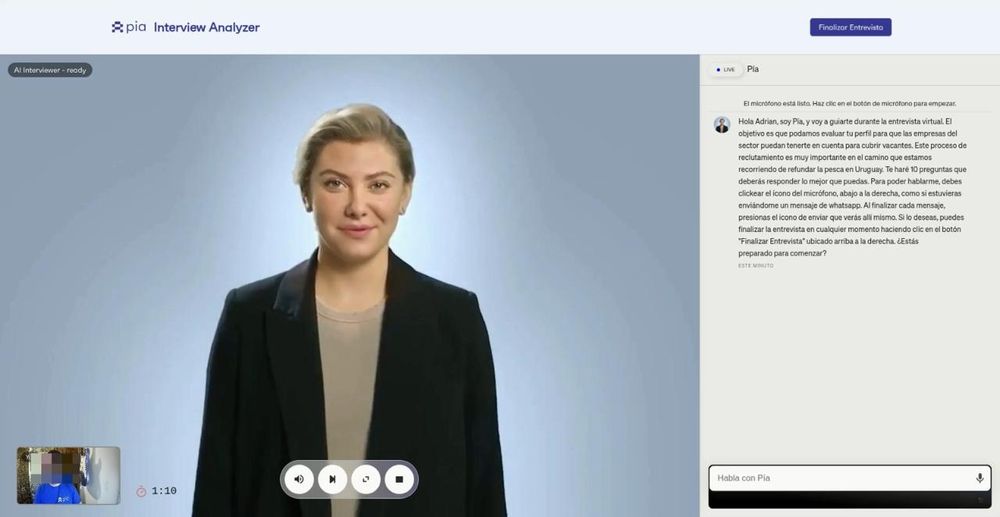
Task: Click Pía's avatar icon beside the chat message
Action: 721,125
